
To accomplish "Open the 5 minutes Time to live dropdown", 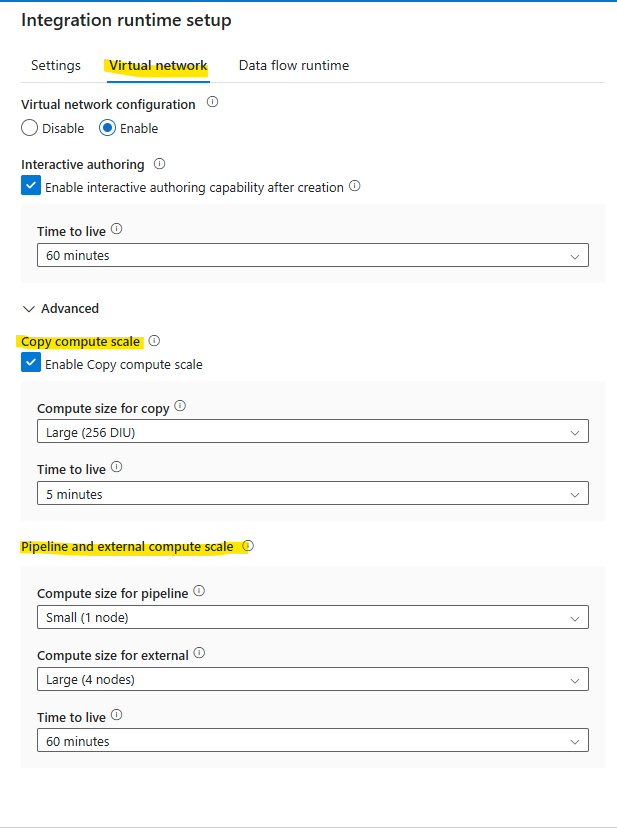I will pyautogui.click(x=312, y=494).
